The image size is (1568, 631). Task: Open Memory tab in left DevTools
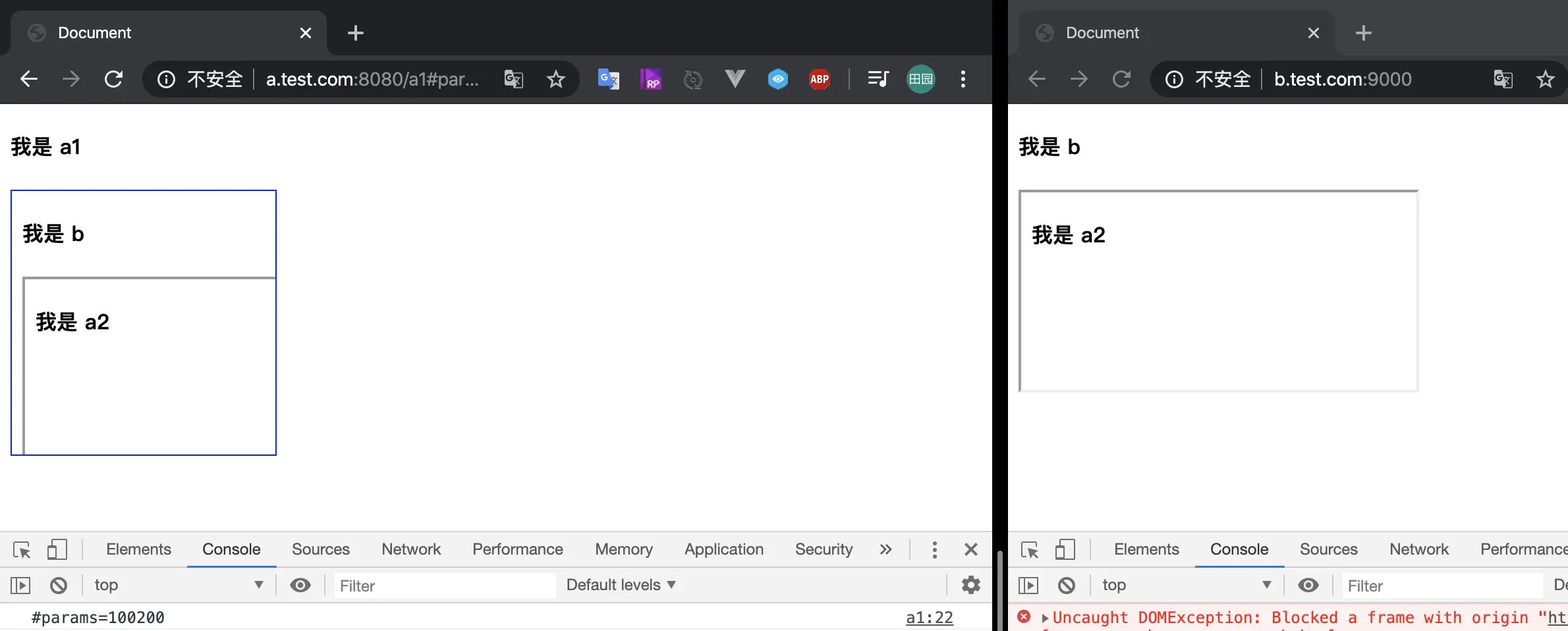[x=624, y=549]
